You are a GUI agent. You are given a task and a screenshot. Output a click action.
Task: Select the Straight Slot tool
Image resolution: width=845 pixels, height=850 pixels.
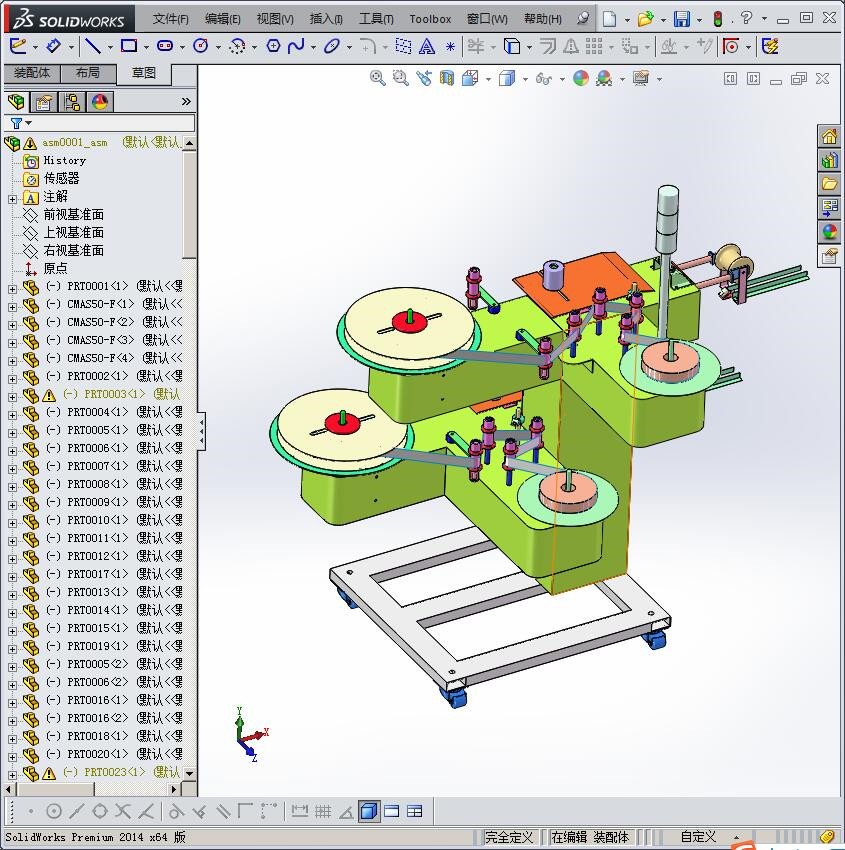pos(165,46)
